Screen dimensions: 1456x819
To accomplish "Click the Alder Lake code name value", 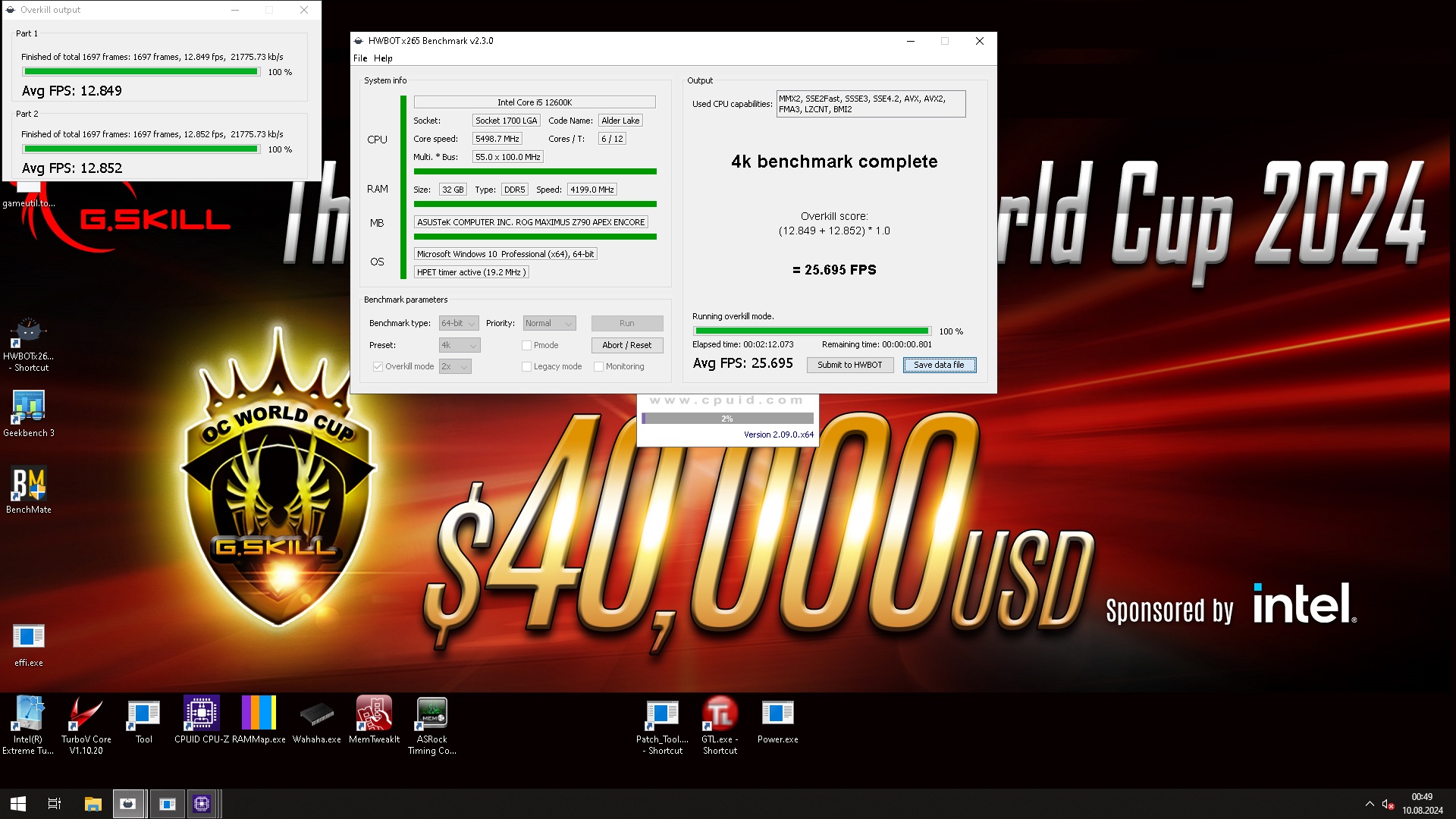I will click(620, 121).
